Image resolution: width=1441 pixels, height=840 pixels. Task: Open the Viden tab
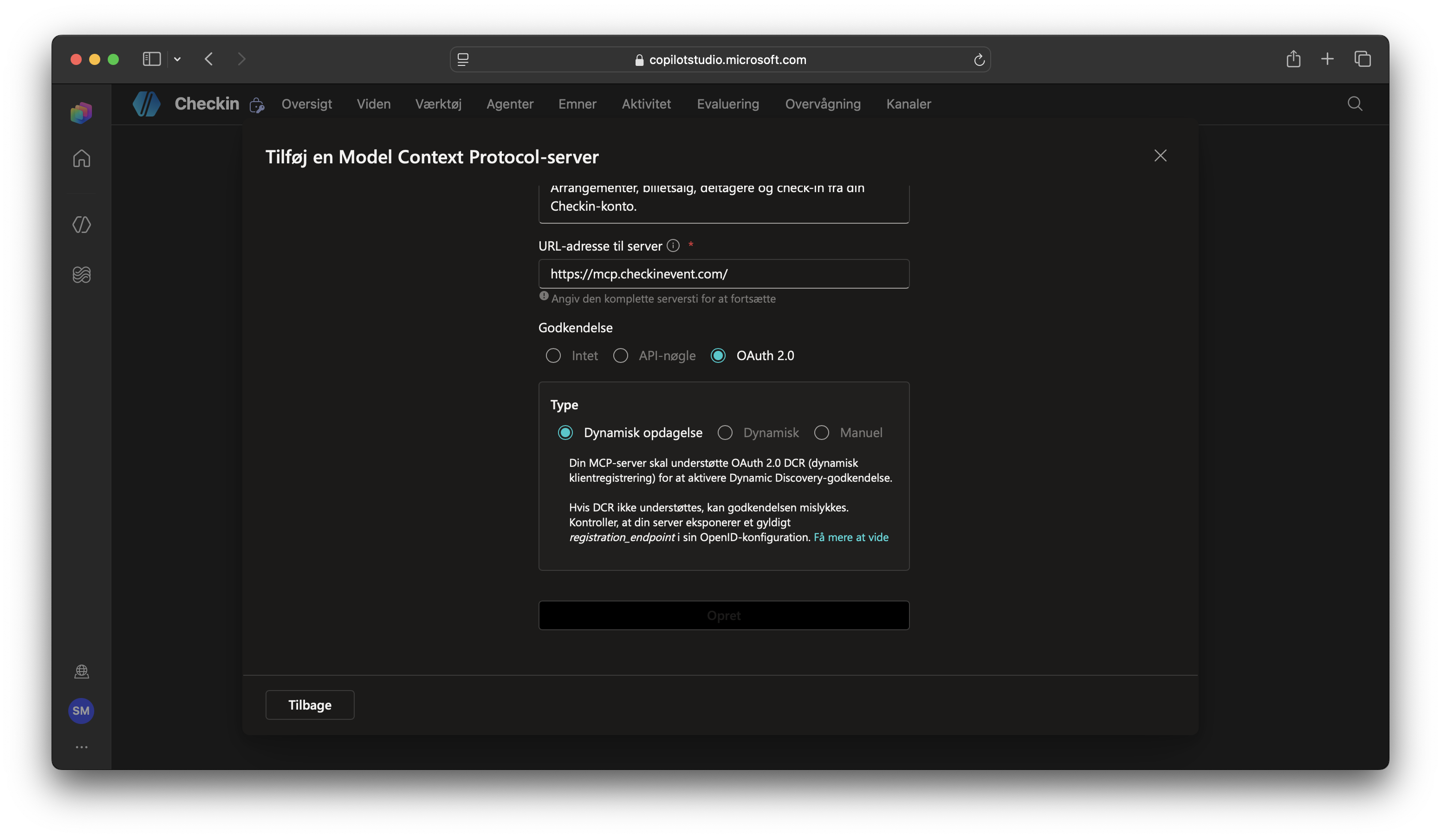[373, 104]
